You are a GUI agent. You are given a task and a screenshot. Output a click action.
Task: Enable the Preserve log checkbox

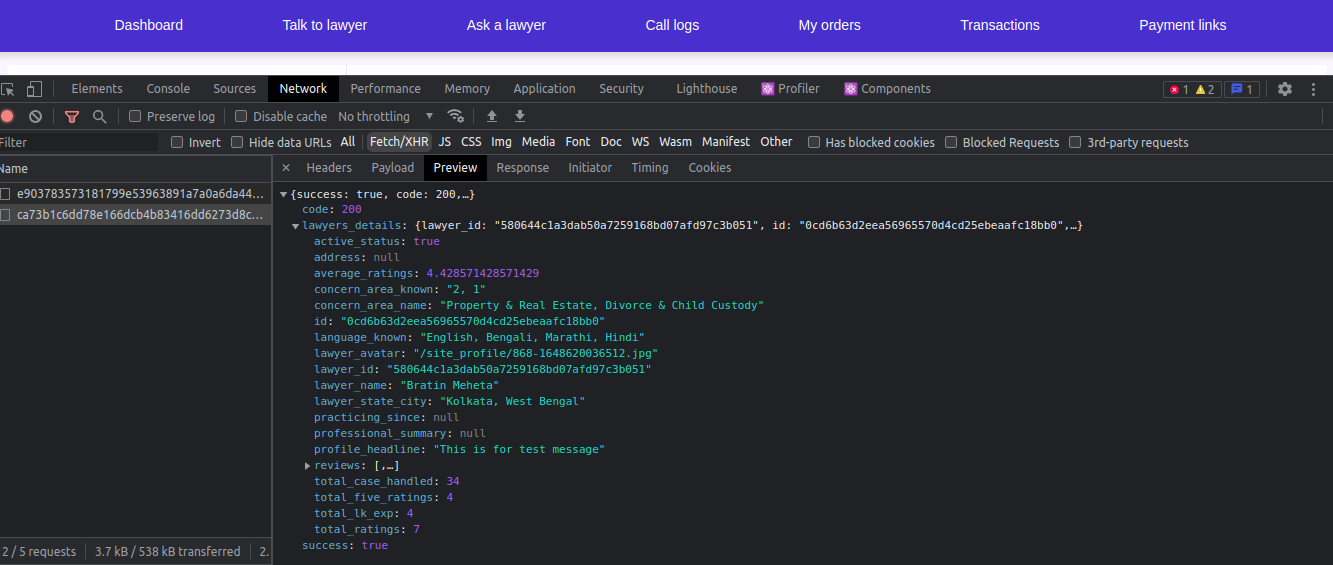136,116
